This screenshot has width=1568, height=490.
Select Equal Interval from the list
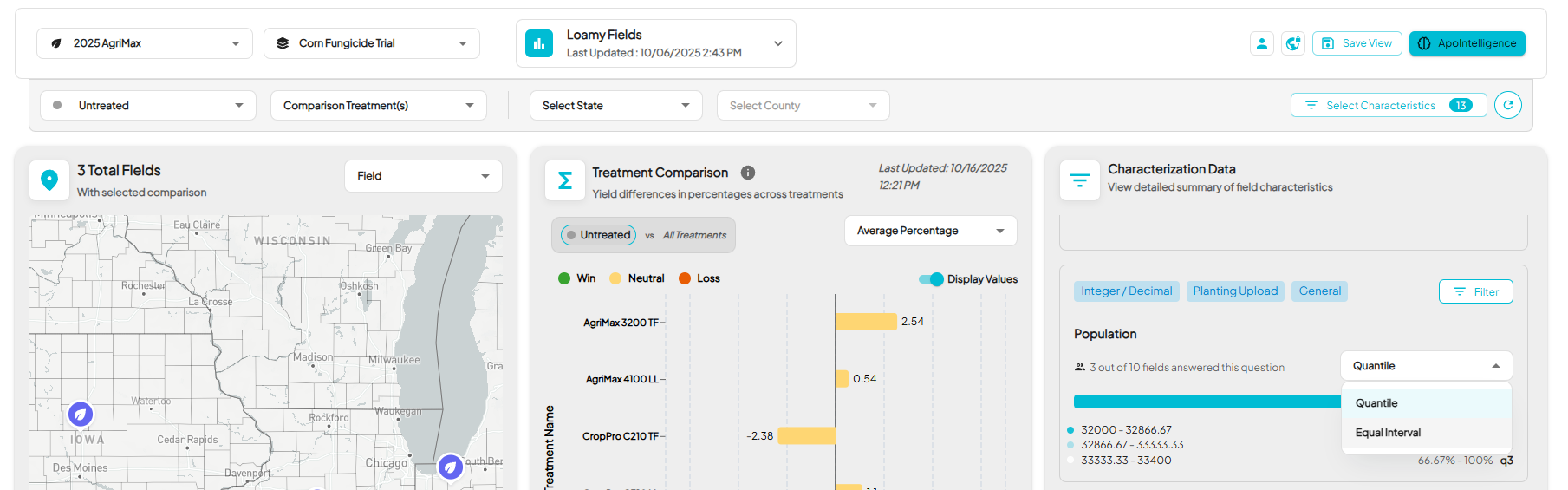point(1388,433)
